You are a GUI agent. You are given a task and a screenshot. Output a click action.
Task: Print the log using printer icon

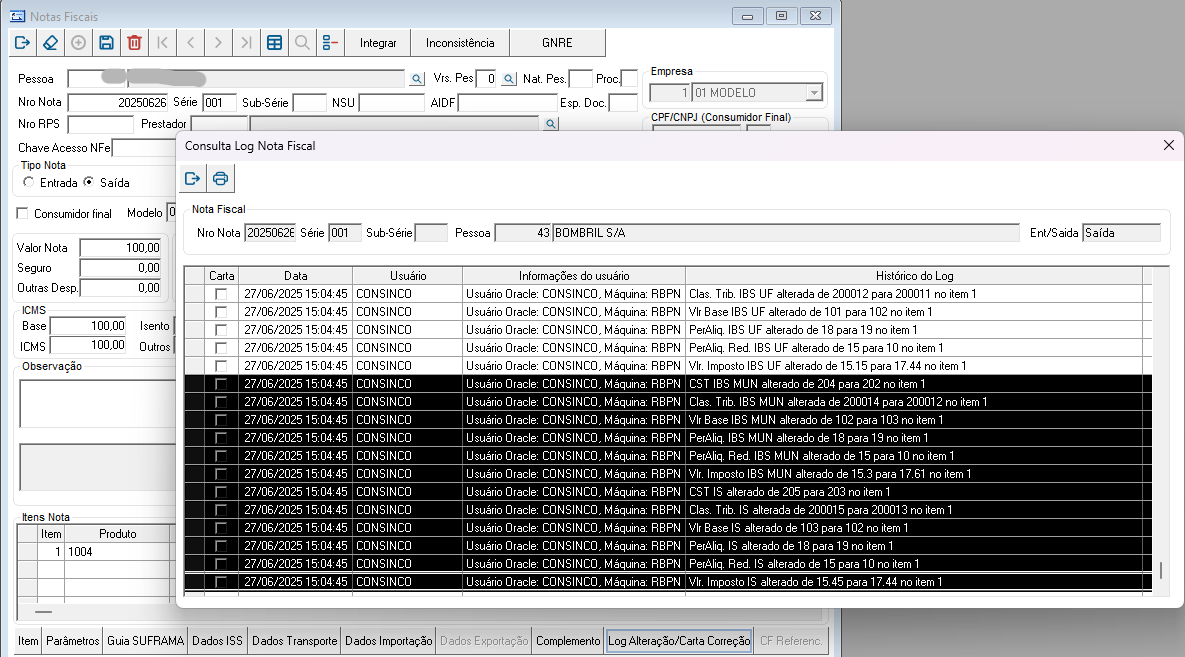coord(221,178)
